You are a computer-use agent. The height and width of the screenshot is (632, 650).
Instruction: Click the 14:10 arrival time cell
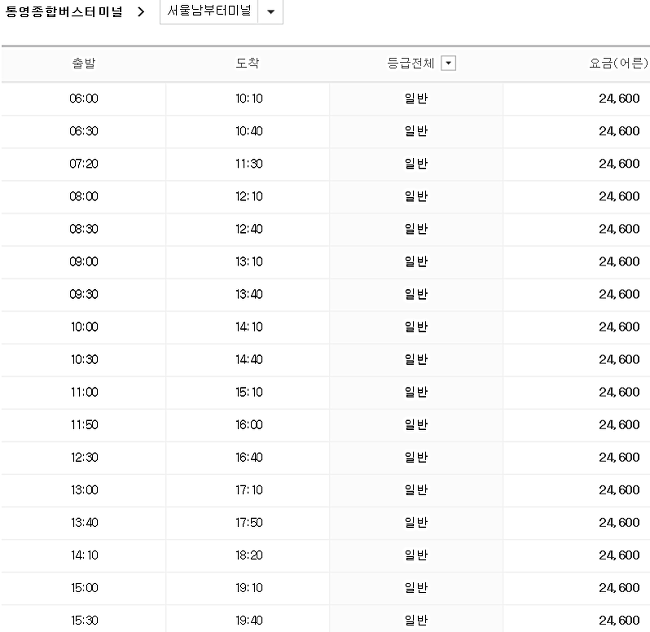pos(249,327)
